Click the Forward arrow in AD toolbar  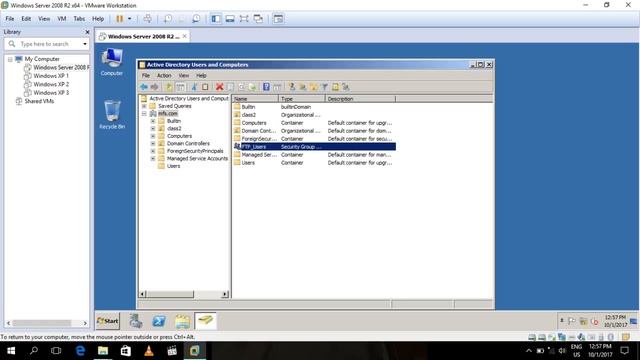(x=154, y=87)
